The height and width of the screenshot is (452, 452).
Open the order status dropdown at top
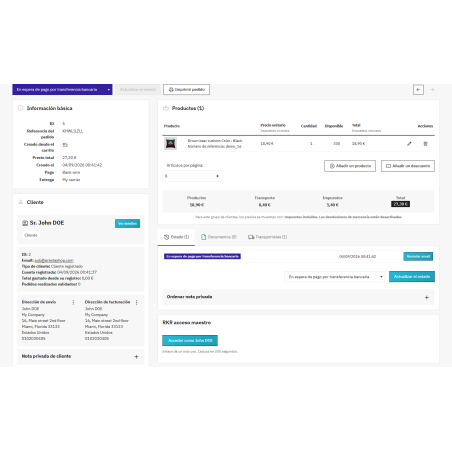pyautogui.click(x=62, y=89)
